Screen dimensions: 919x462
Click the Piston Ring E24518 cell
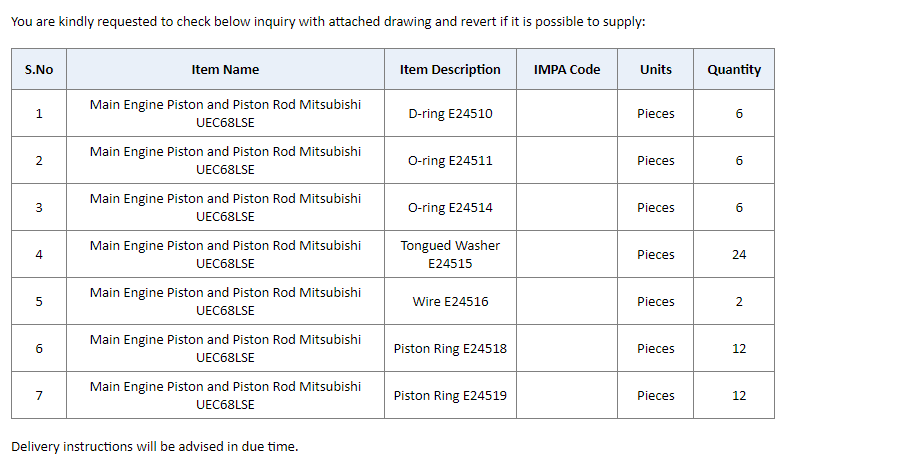point(450,348)
